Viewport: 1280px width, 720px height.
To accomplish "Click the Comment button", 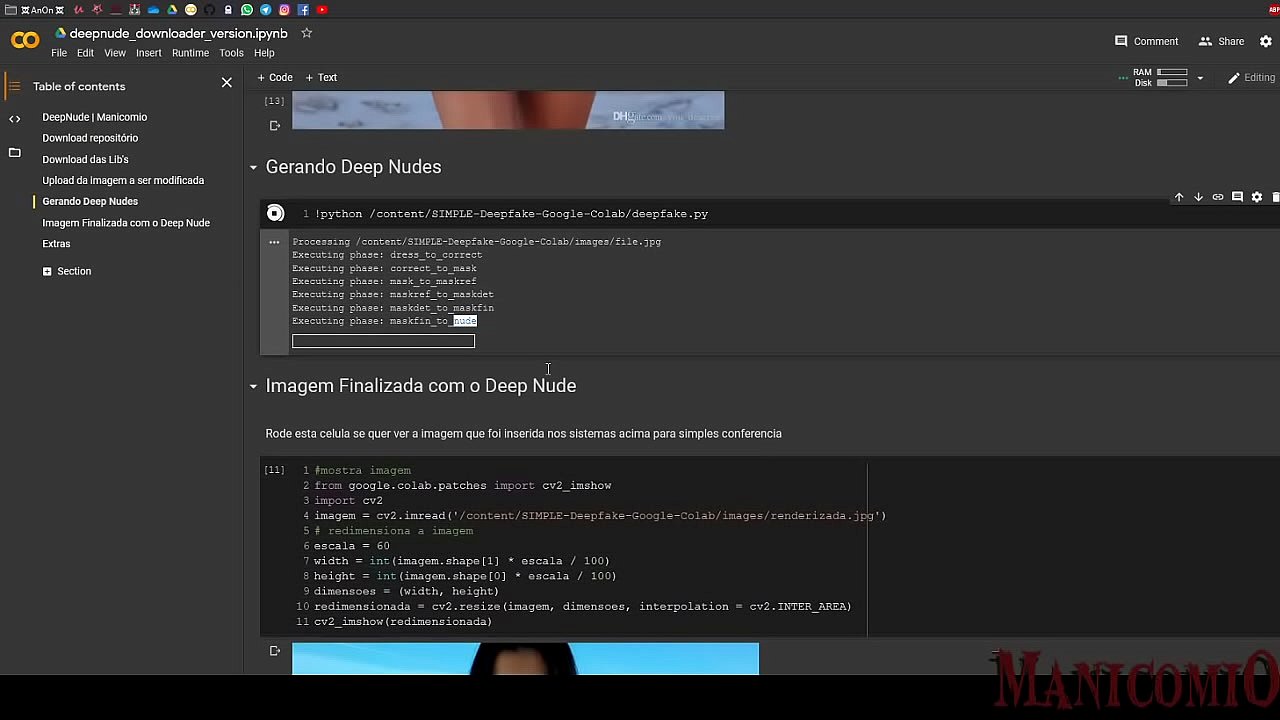I will 1146,41.
